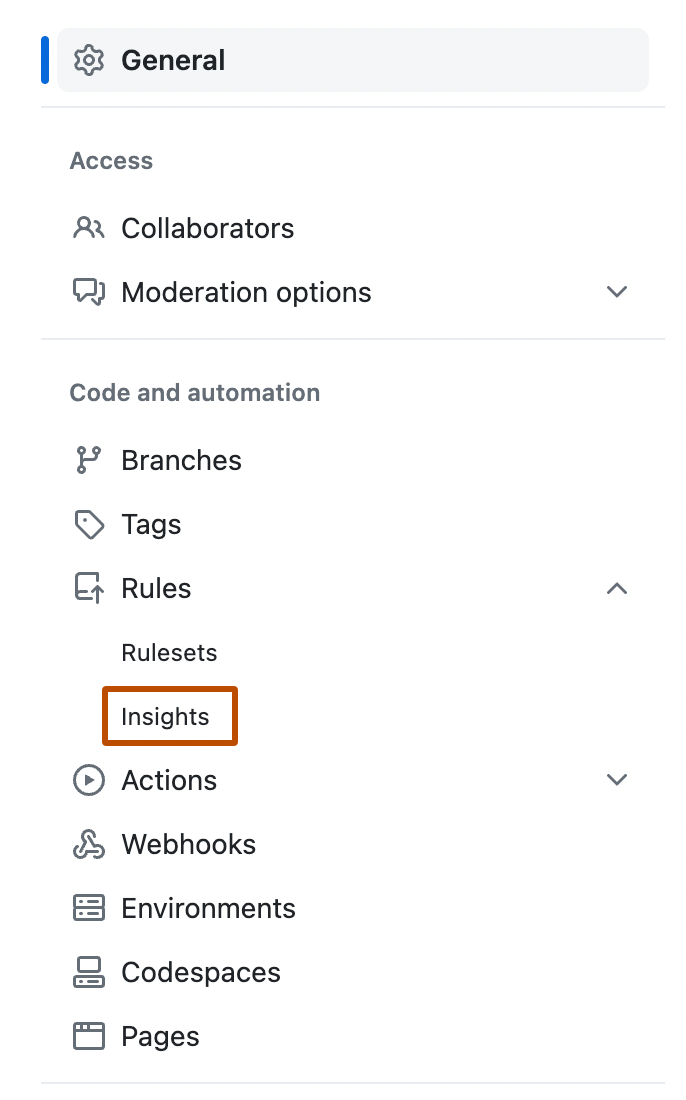Image resolution: width=686 pixels, height=1100 pixels.
Task: Collapse the Rules section chevron
Action: [617, 589]
